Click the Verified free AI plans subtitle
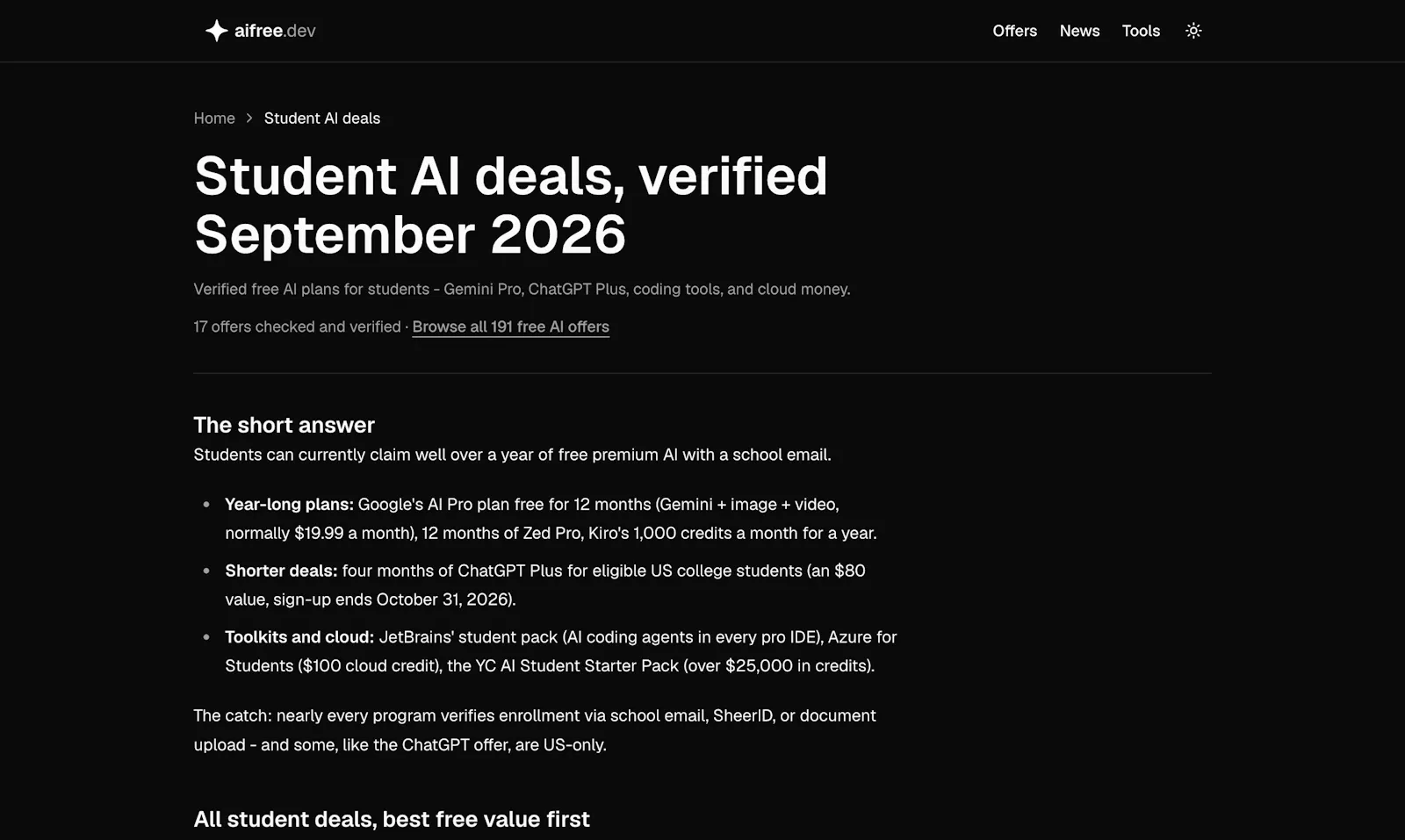This screenshot has height=840, width=1405. 522,290
